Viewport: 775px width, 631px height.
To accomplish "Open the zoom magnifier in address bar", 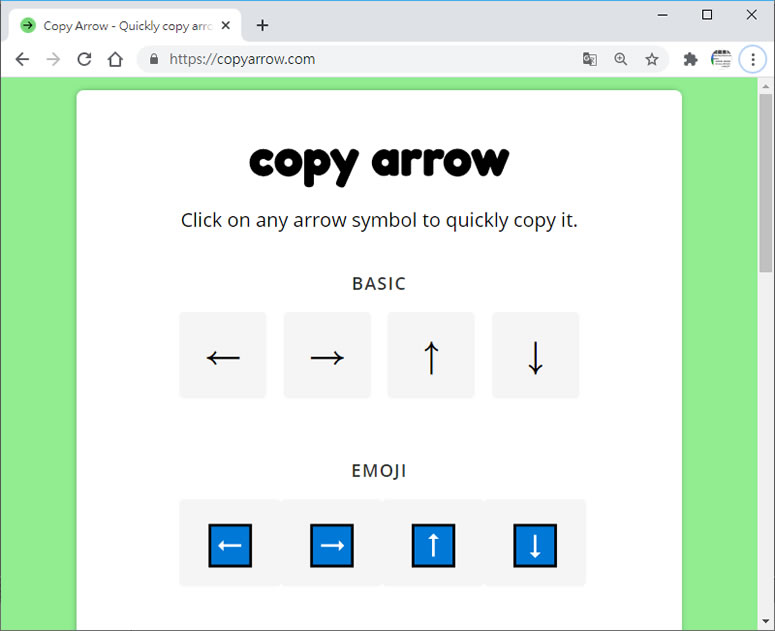I will [621, 59].
